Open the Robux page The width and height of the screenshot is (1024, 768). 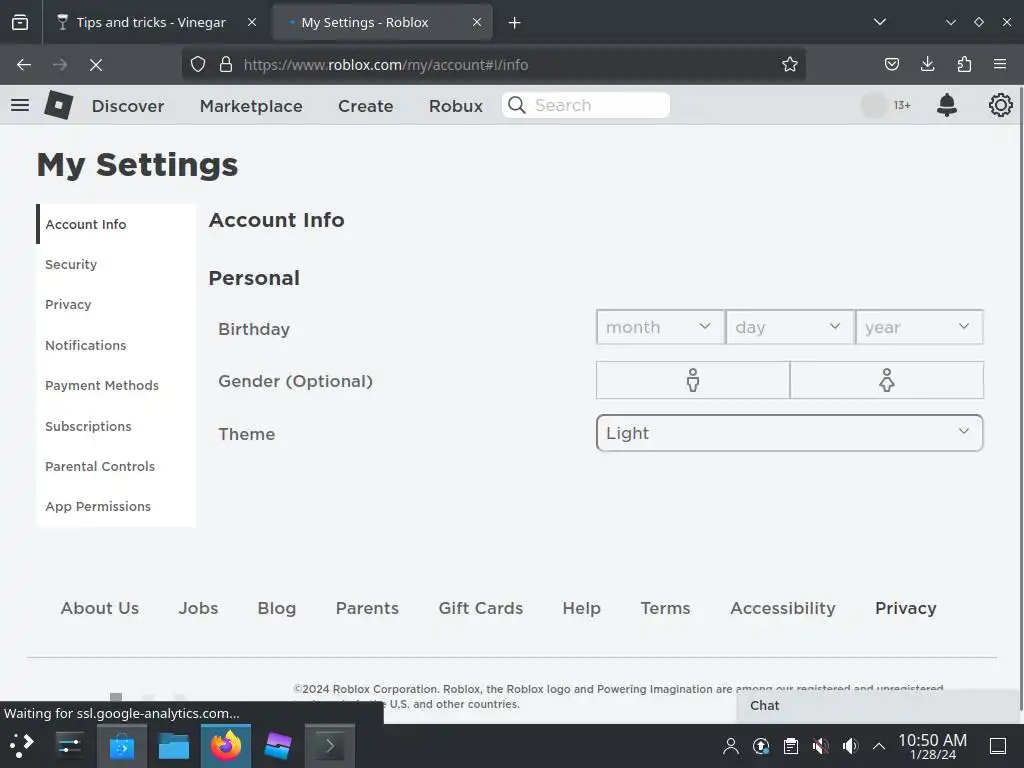tap(456, 106)
